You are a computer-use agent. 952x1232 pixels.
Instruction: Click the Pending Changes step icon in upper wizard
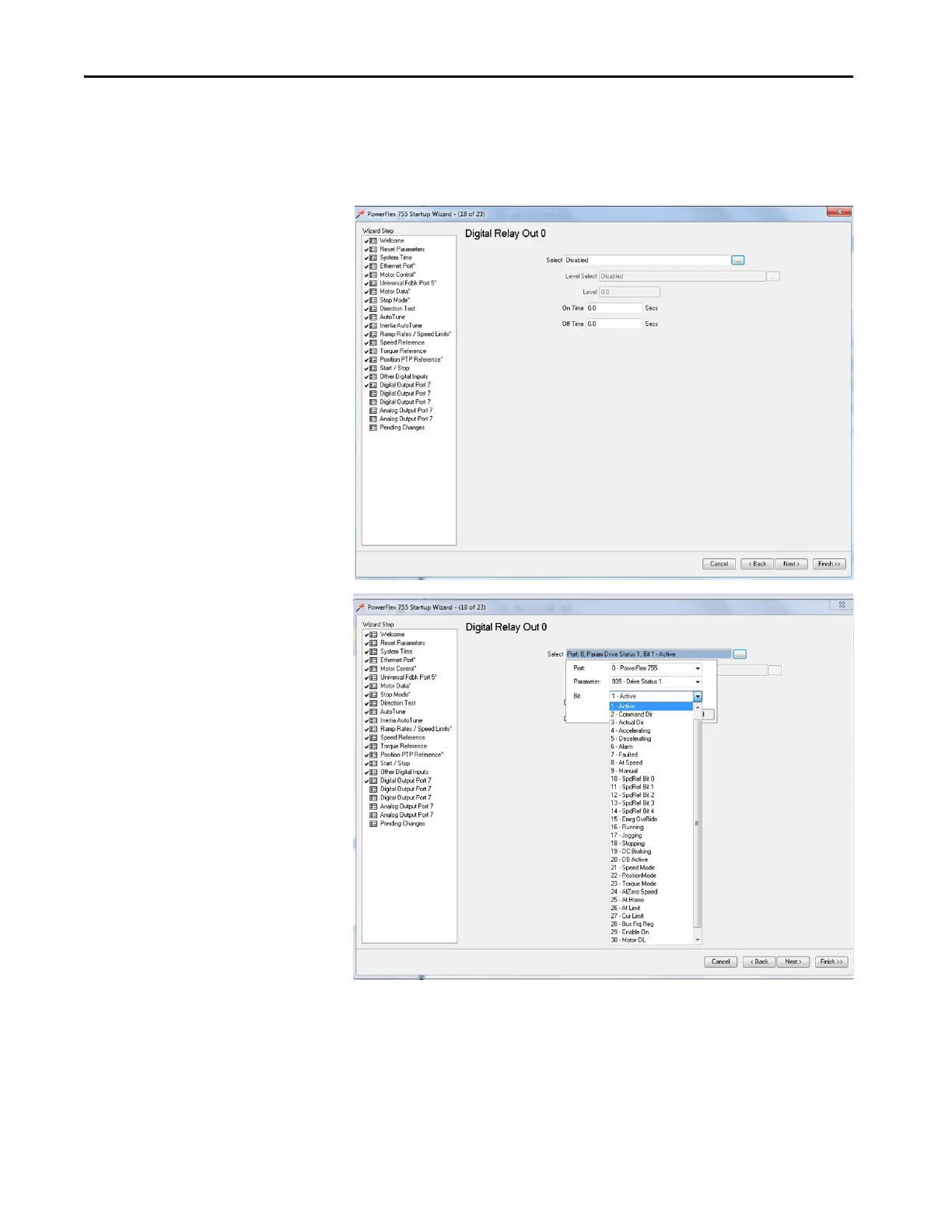[373, 428]
